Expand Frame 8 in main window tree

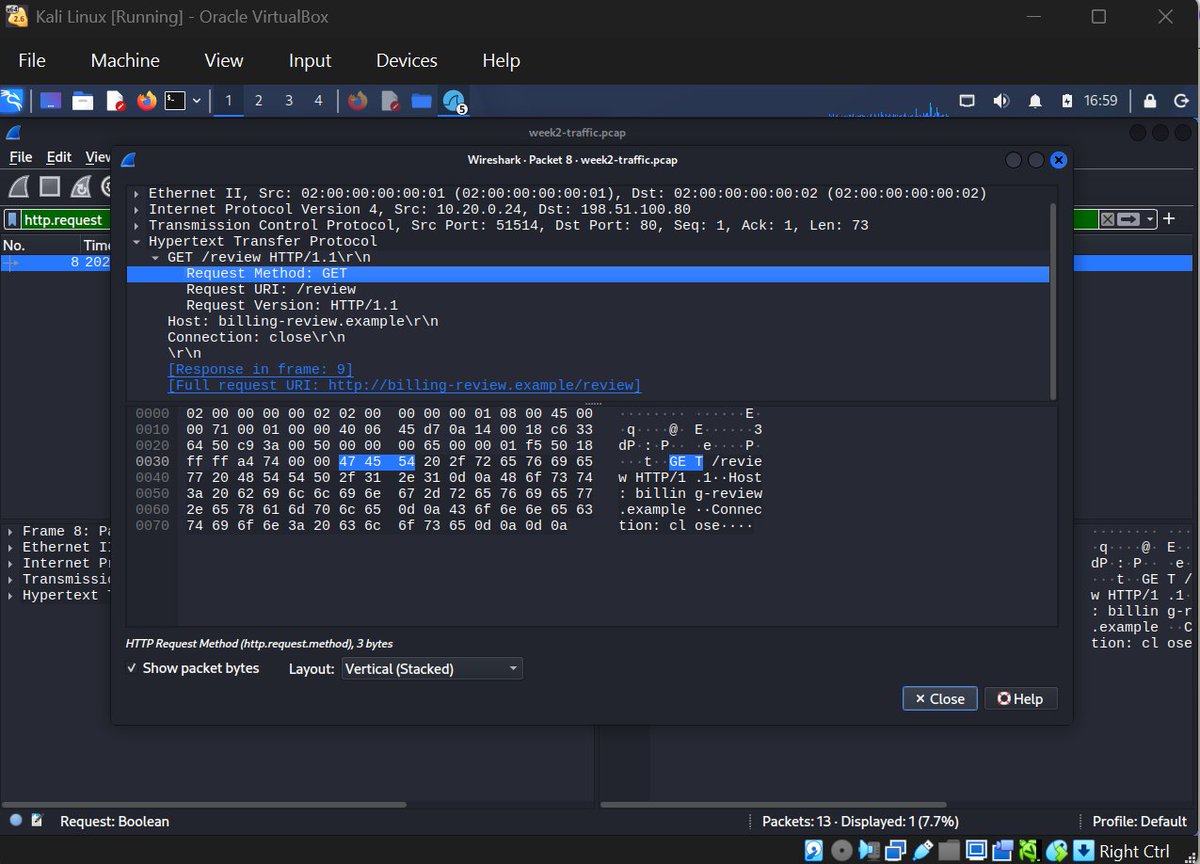tap(11, 532)
